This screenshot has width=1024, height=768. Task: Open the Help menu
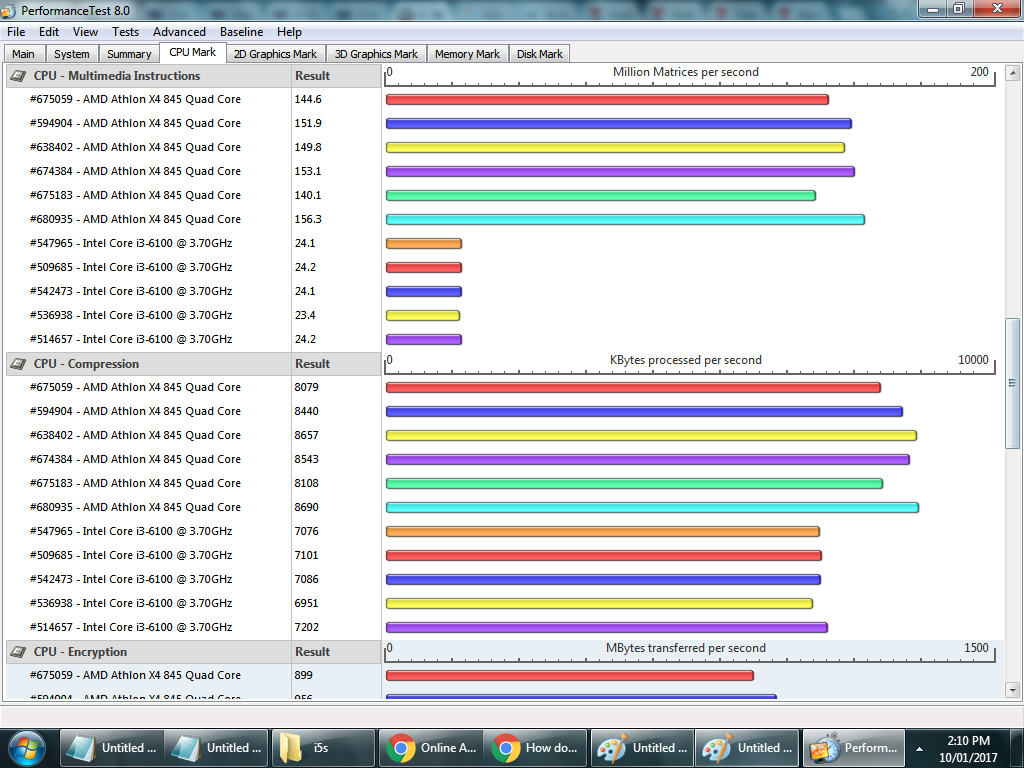[289, 32]
